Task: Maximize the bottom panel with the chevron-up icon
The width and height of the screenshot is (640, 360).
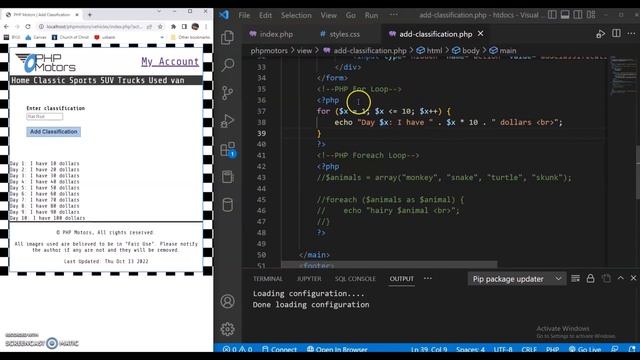Action: pyautogui.click(x=620, y=278)
